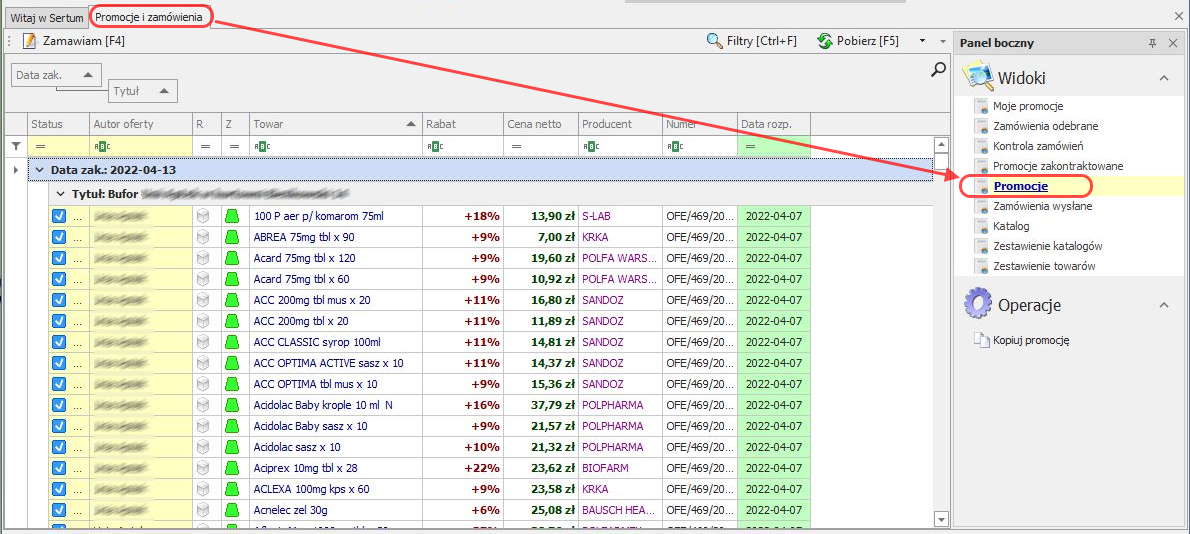
Task: Click the package icon in Acard 75mg x 120 row
Action: 203,258
